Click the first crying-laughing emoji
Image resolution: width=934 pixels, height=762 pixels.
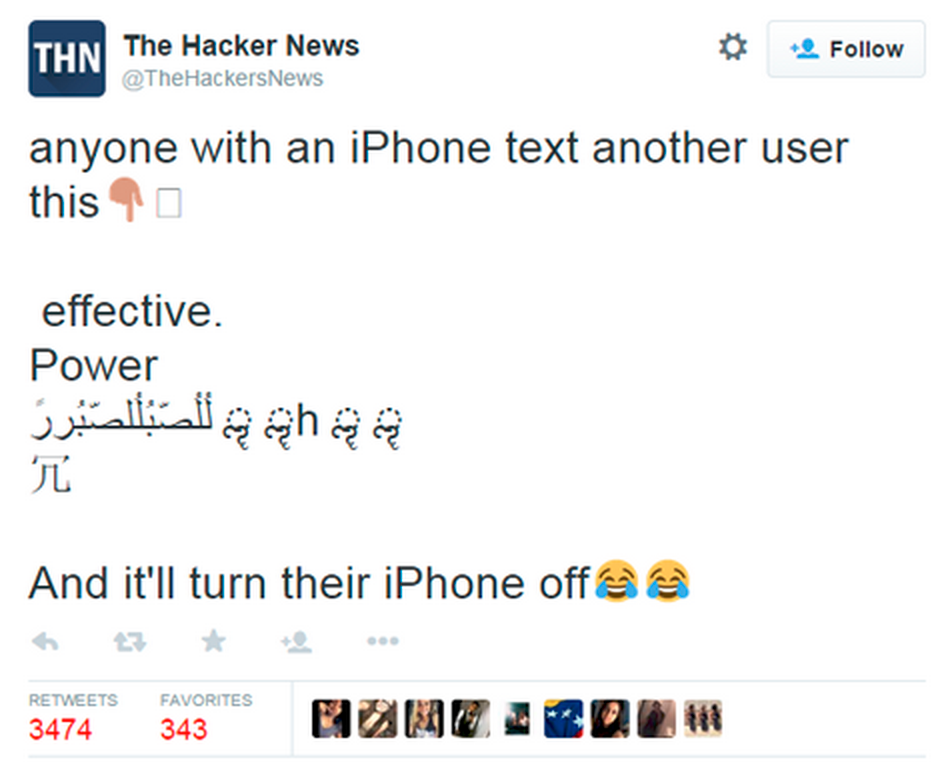617,581
